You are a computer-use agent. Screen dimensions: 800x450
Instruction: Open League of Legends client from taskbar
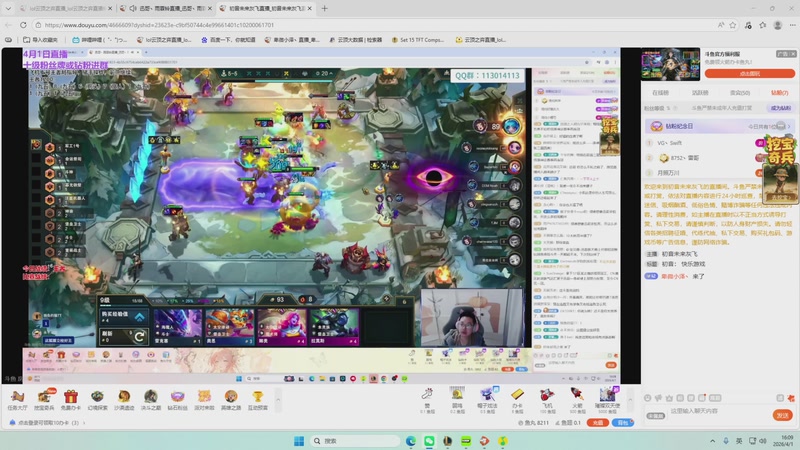click(447, 441)
